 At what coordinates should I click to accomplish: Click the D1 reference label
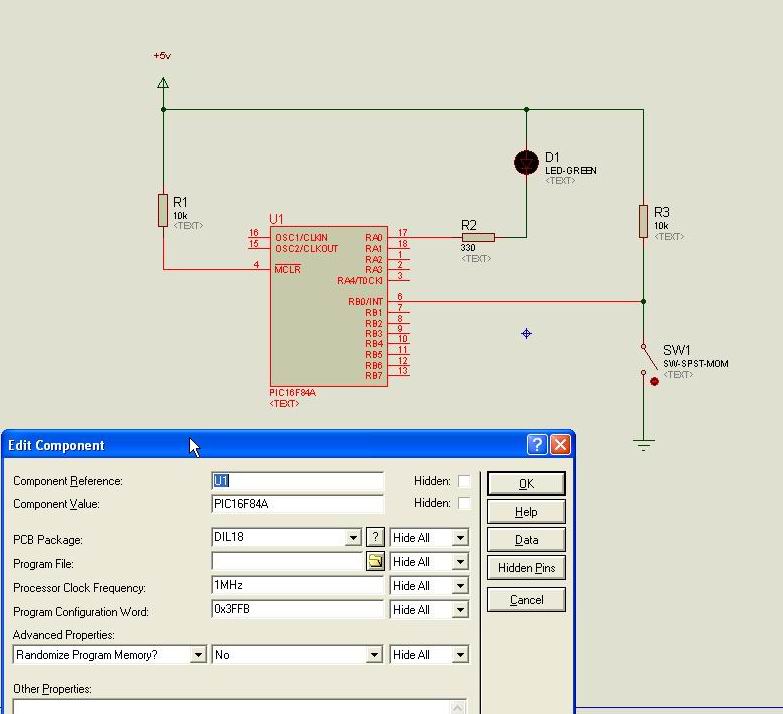[552, 157]
